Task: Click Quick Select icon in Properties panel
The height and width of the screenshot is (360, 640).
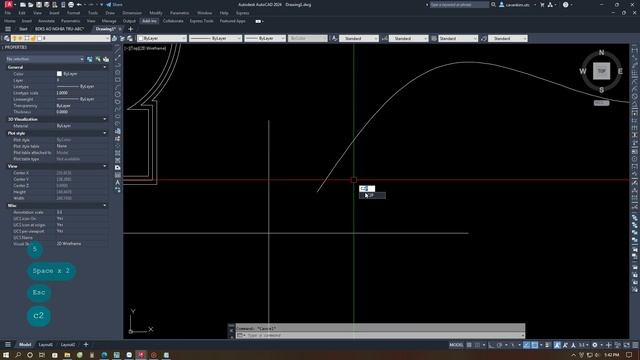Action: pyautogui.click(x=106, y=60)
